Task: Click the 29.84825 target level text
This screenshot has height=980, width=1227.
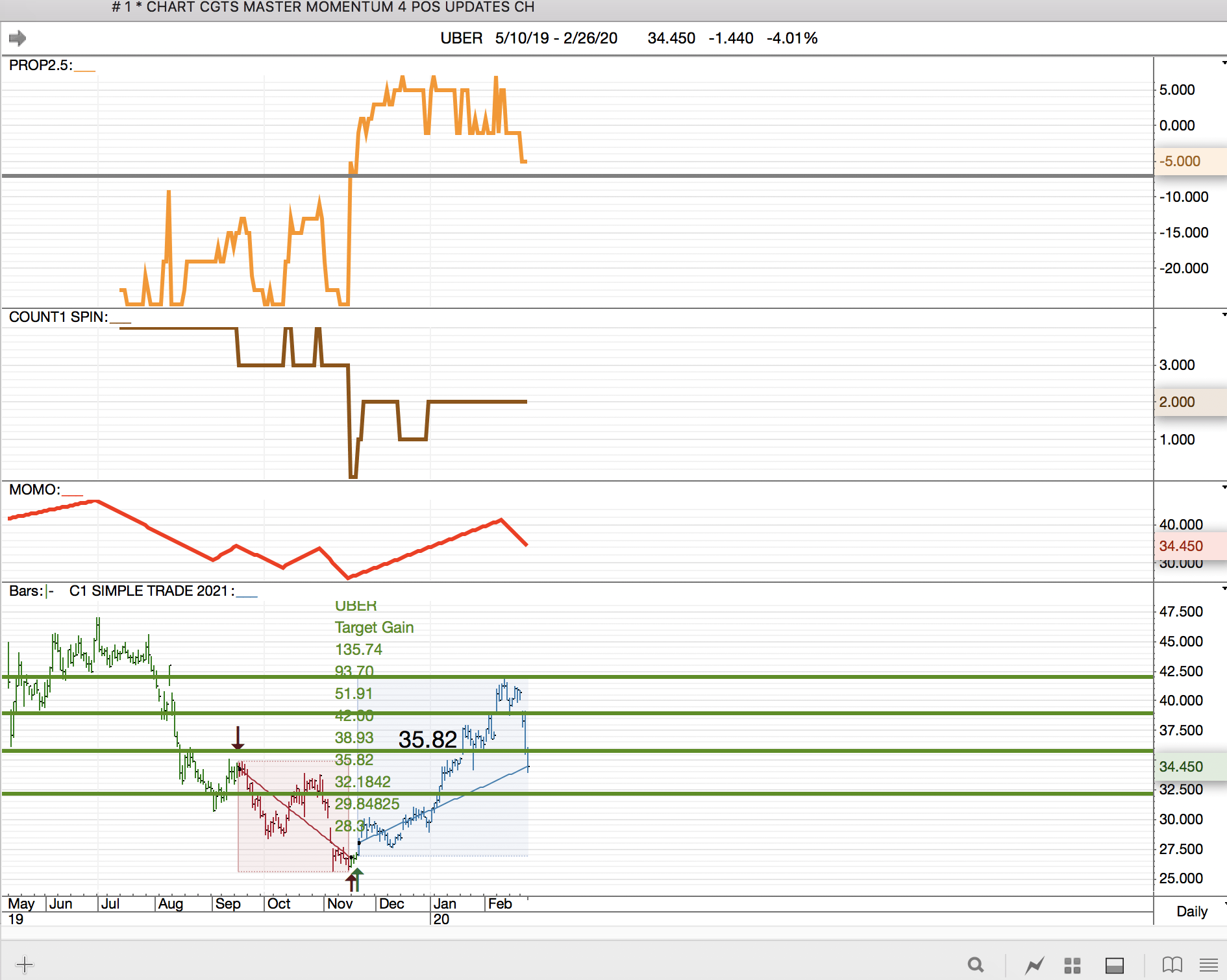Action: tap(367, 804)
